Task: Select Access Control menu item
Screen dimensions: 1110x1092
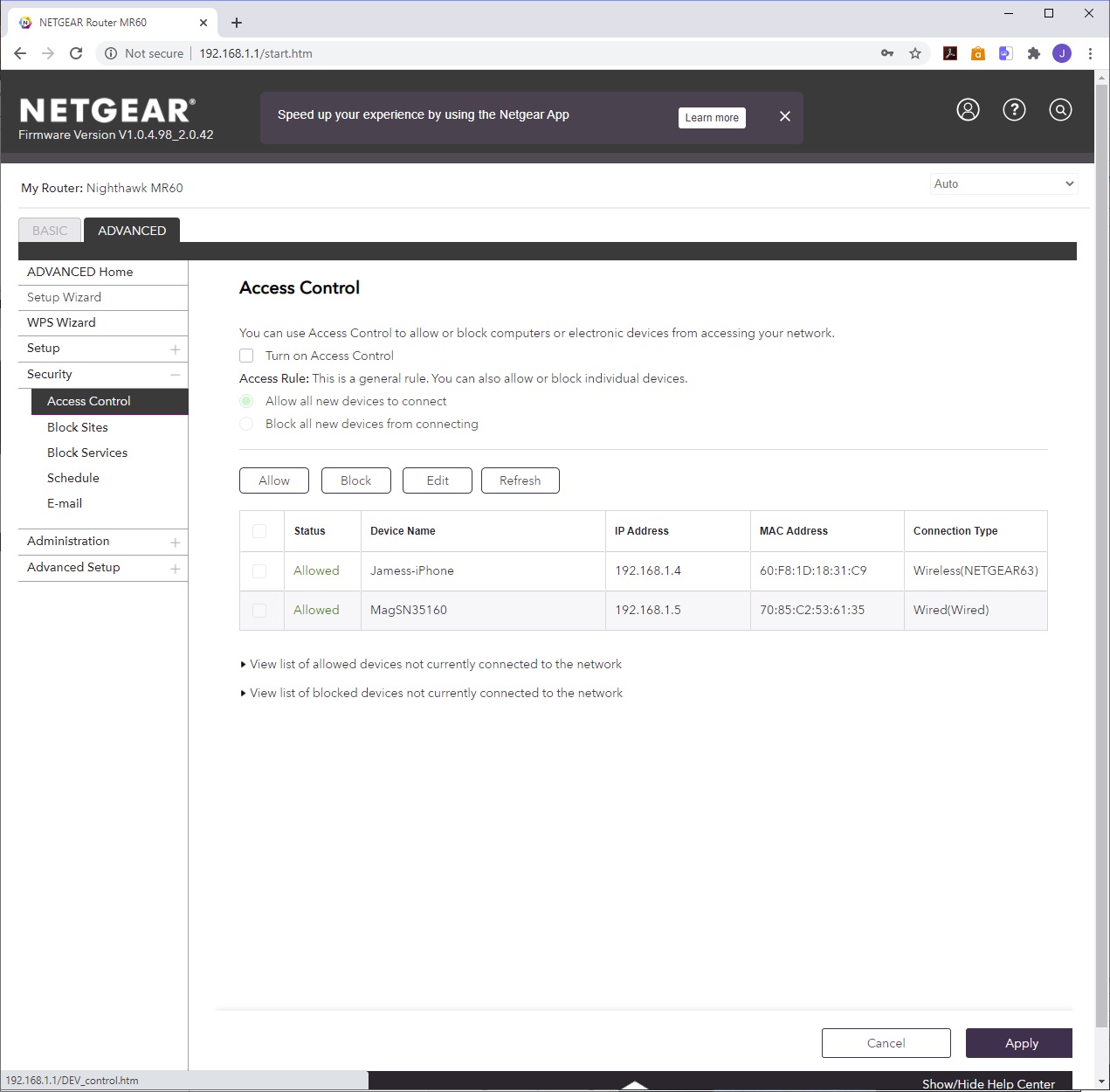Action: coord(109,401)
